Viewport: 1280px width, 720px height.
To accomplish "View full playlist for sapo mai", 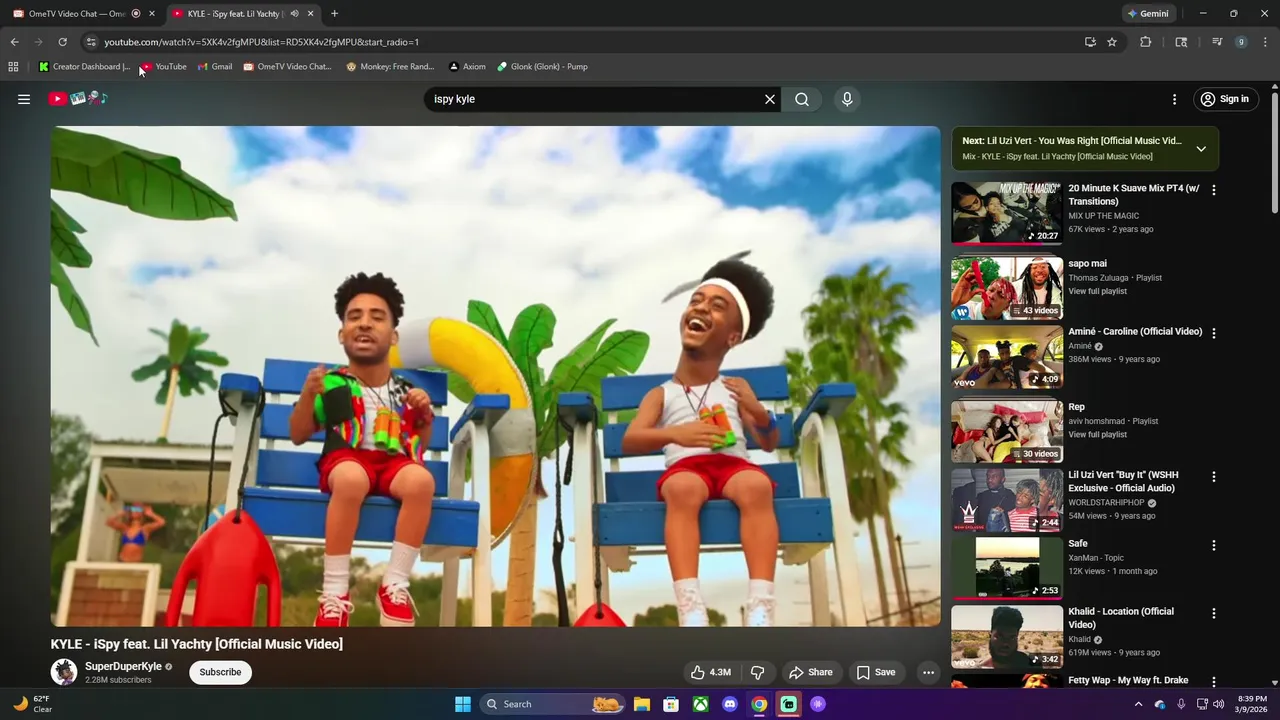I will (1097, 291).
